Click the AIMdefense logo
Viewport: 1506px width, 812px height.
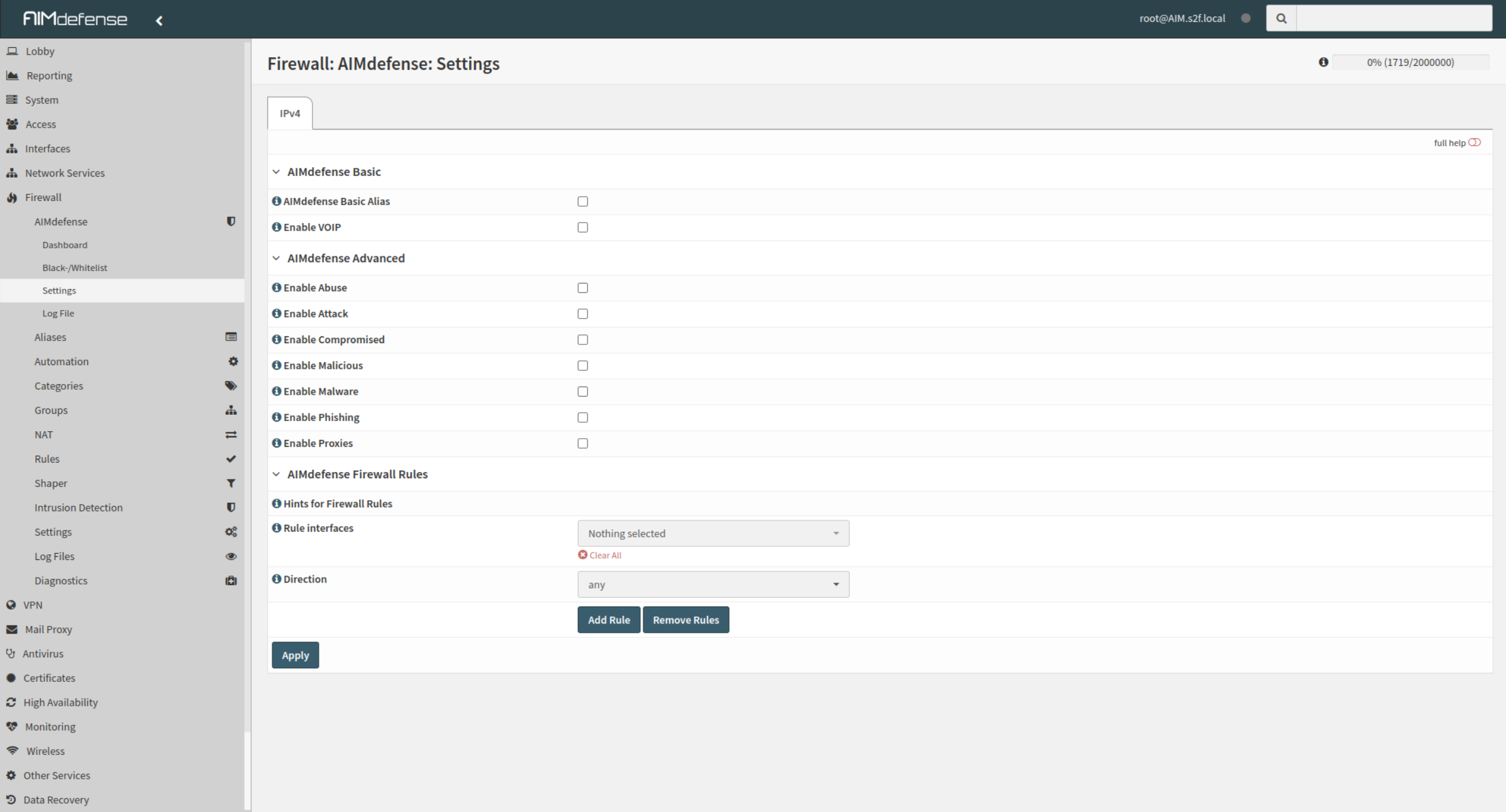[x=75, y=19]
